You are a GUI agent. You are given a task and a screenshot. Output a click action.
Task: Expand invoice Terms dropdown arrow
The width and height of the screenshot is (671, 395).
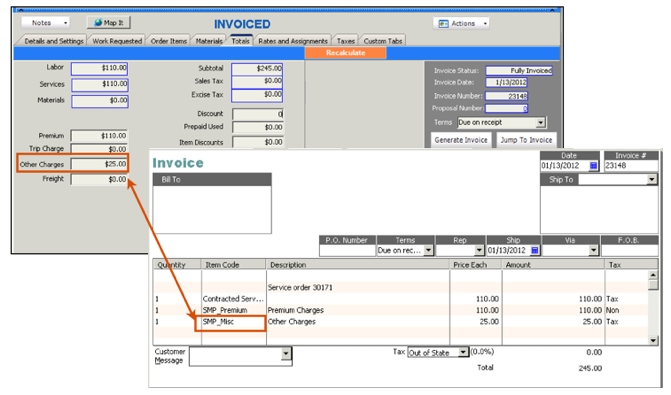click(428, 250)
